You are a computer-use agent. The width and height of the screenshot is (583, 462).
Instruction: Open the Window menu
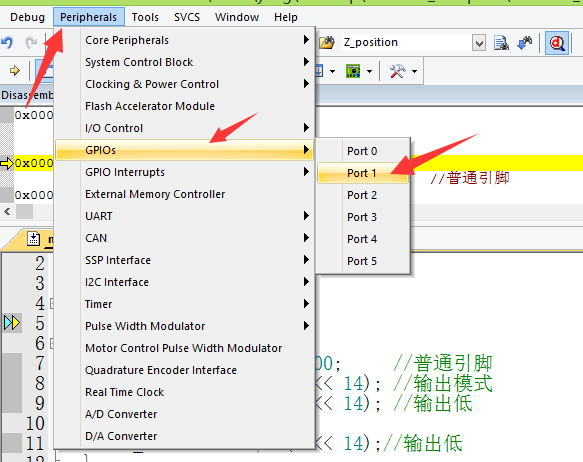coord(237,17)
